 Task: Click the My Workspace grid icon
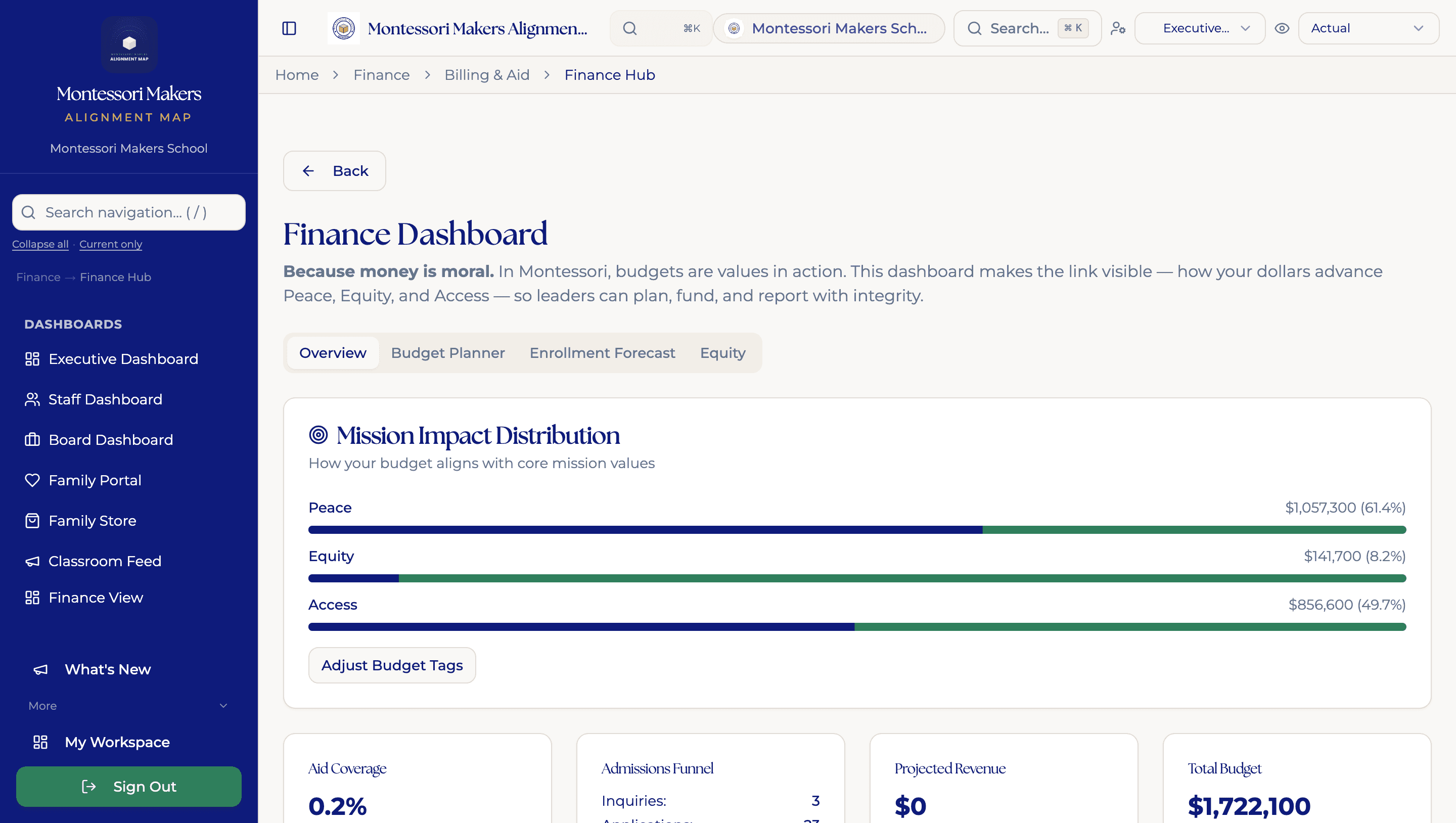40,742
